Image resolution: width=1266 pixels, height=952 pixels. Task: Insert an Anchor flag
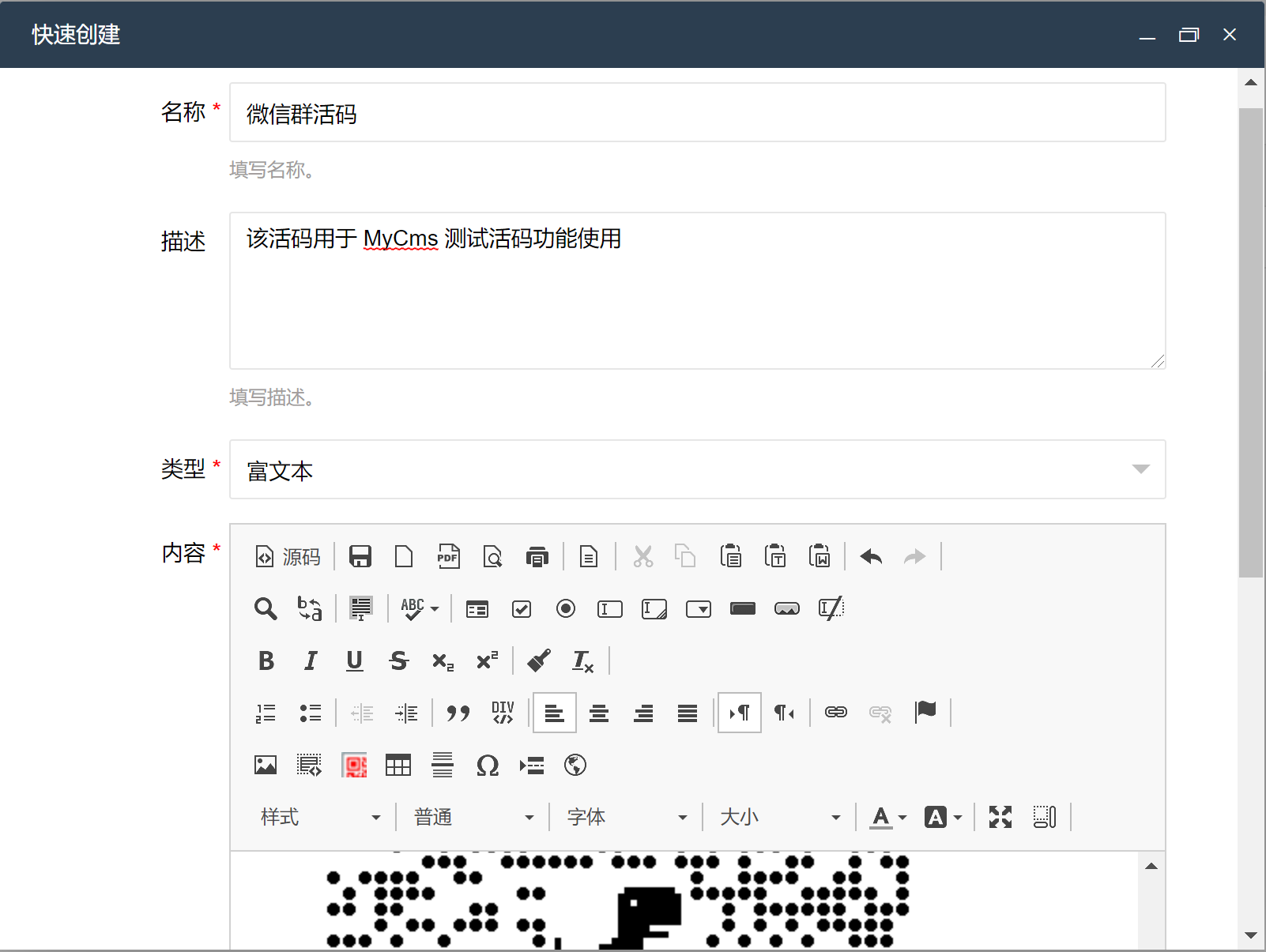[925, 713]
